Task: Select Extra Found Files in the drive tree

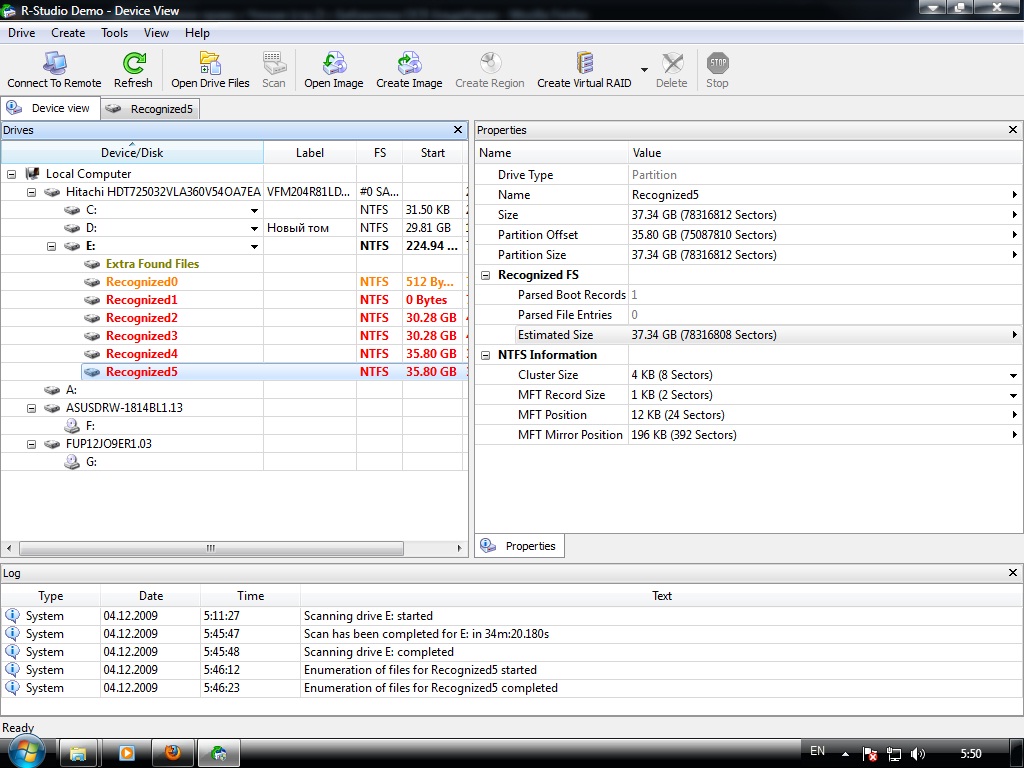Action: [152, 264]
